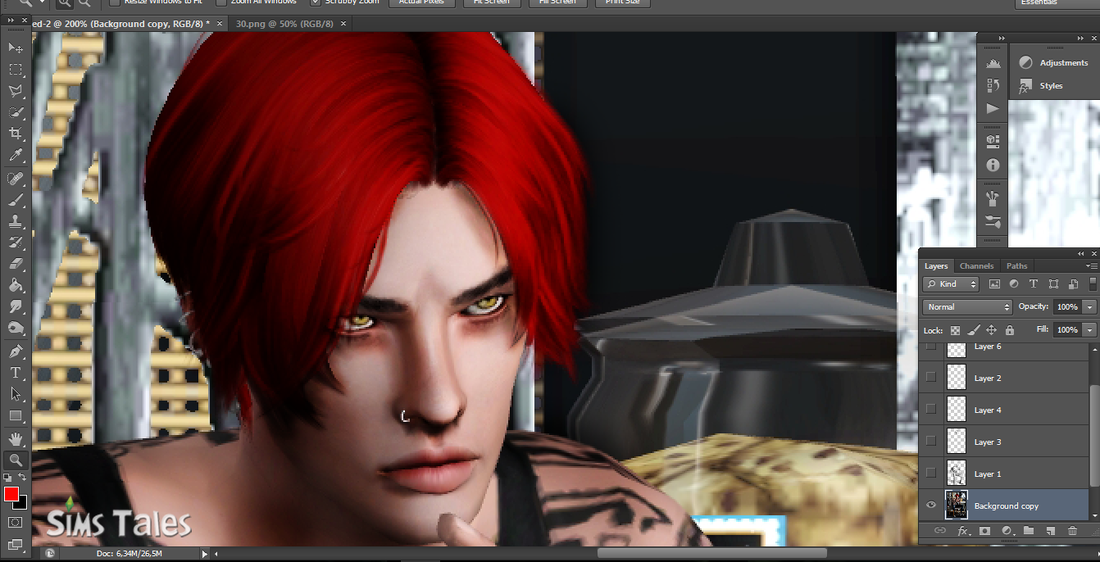
Task: Toggle Quick Mask mode icon
Action: [15, 523]
